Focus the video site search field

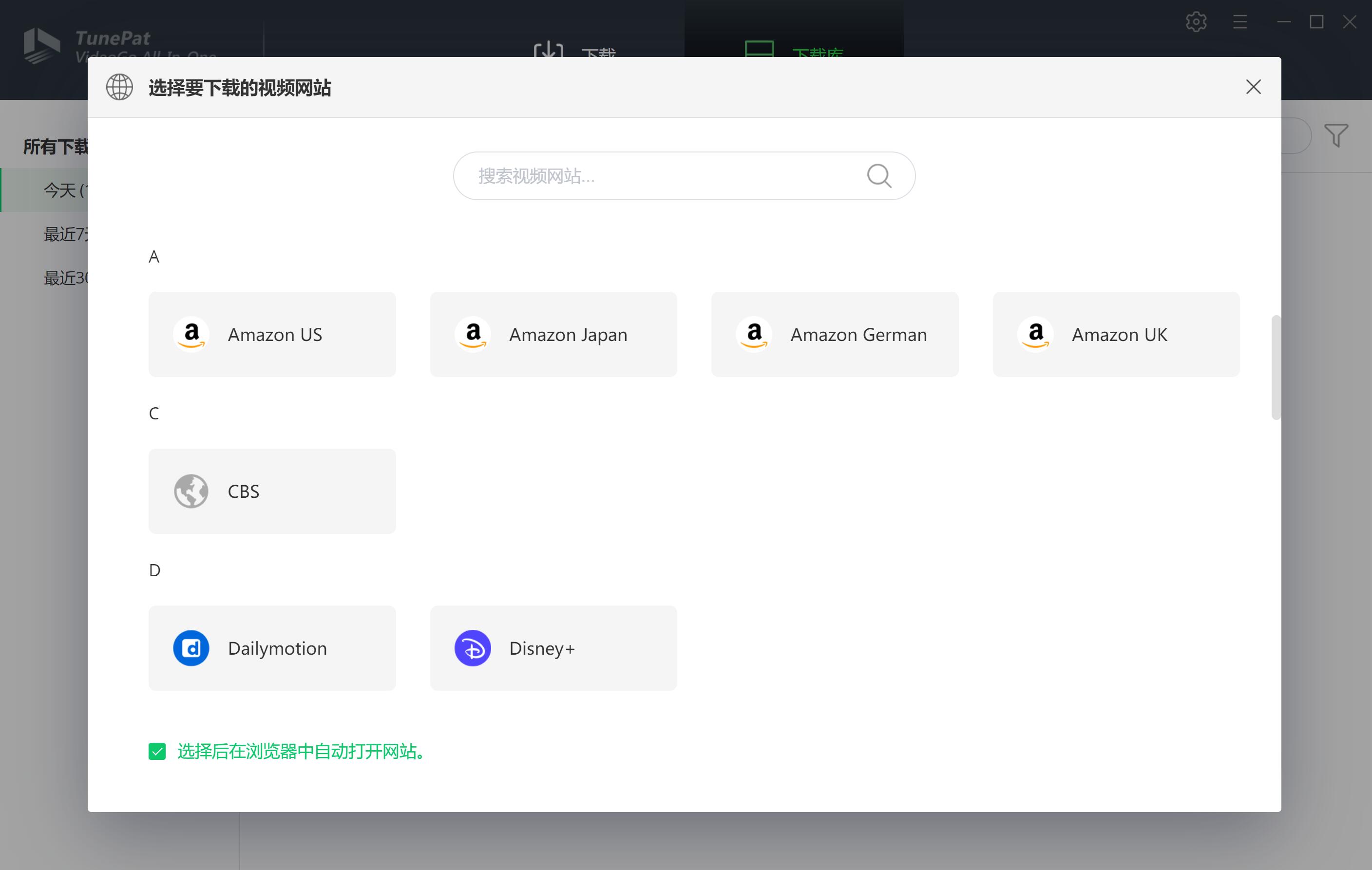[x=684, y=175]
